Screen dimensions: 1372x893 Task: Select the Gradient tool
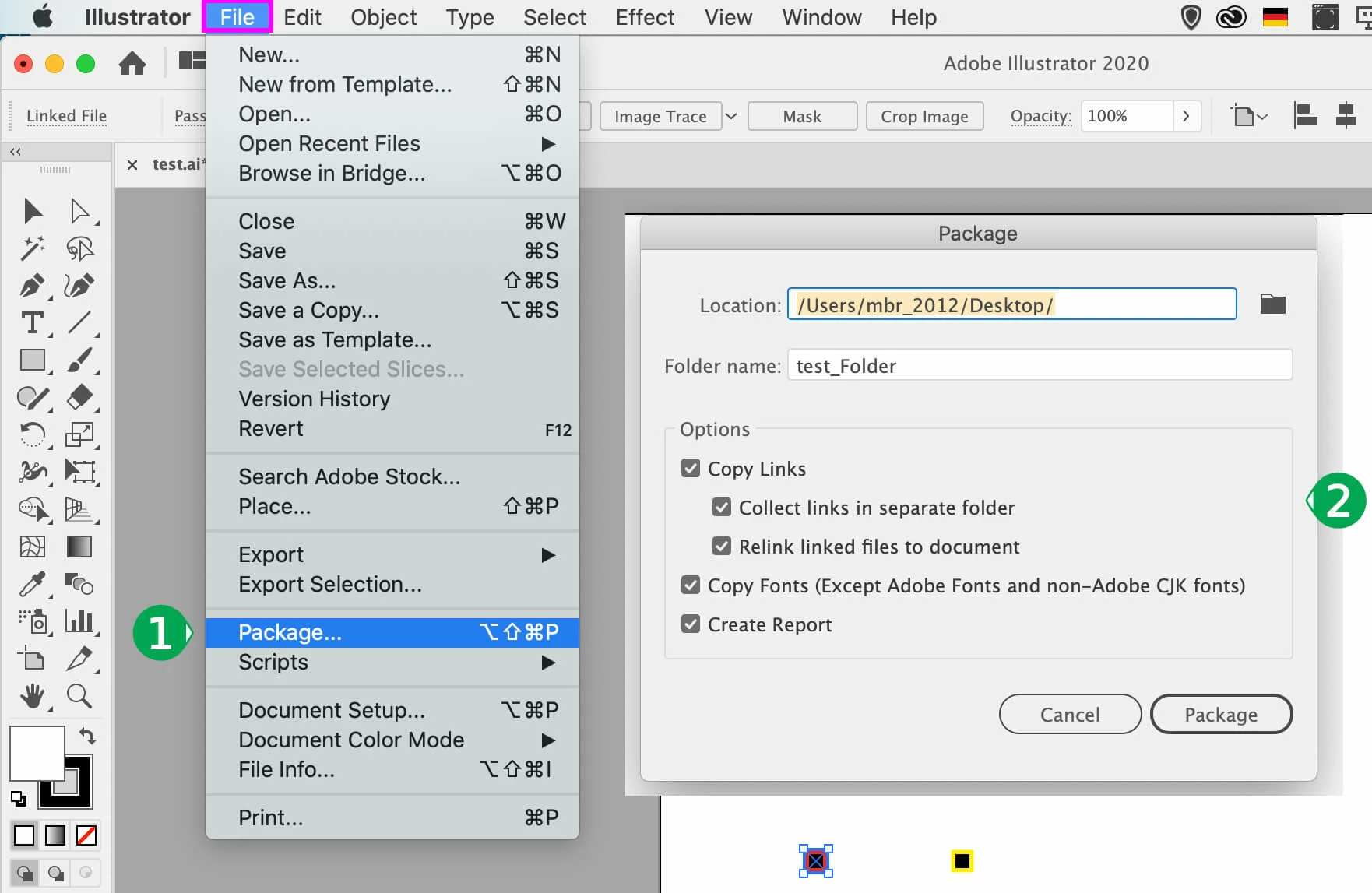click(x=79, y=547)
